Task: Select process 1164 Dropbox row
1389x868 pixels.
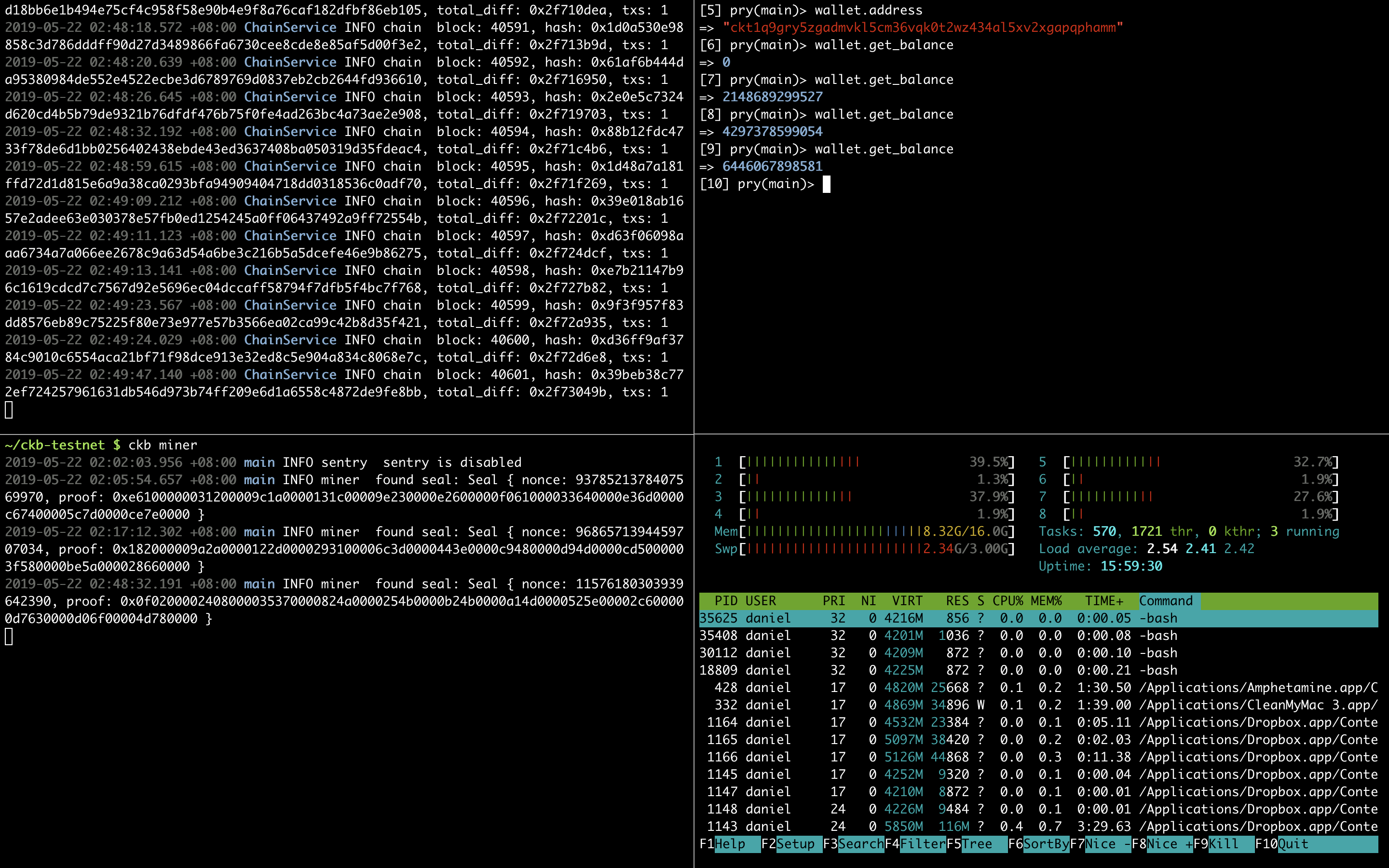Action: click(1038, 722)
